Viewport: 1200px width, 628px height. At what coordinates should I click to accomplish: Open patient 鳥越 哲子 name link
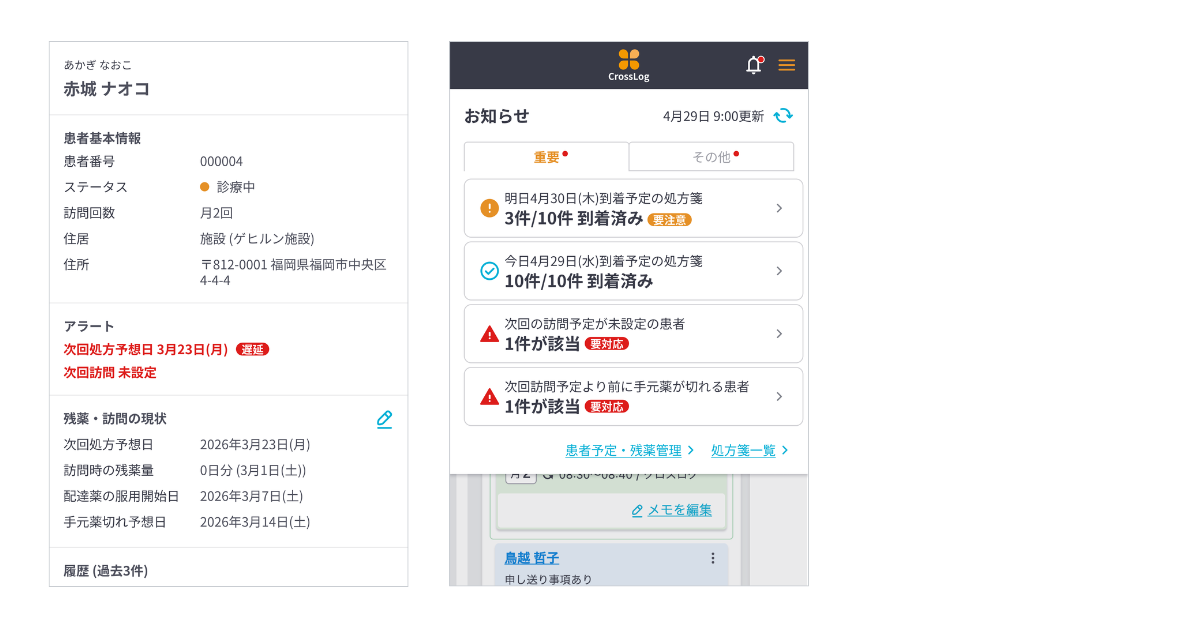[531, 558]
